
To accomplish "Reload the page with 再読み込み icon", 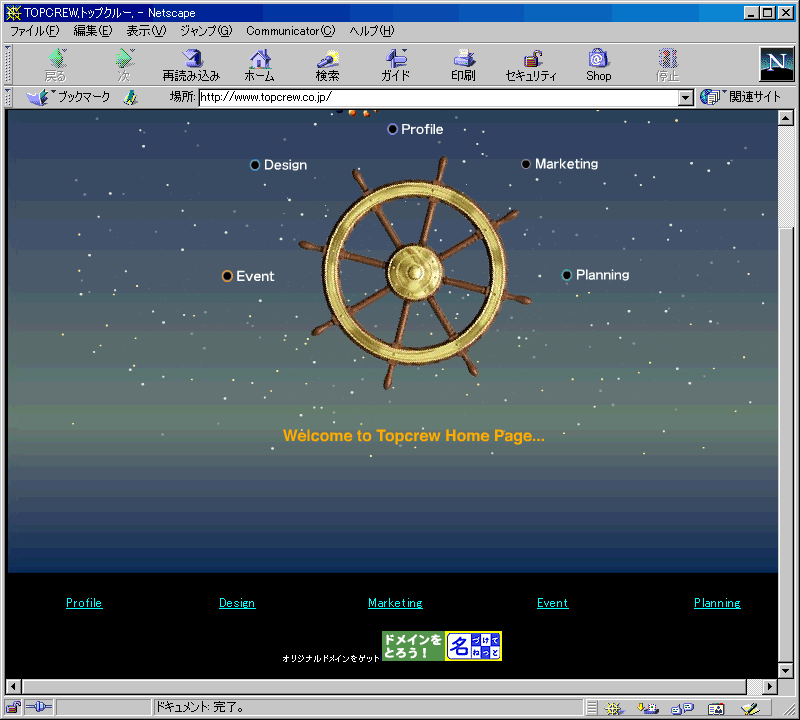I will tap(191, 65).
